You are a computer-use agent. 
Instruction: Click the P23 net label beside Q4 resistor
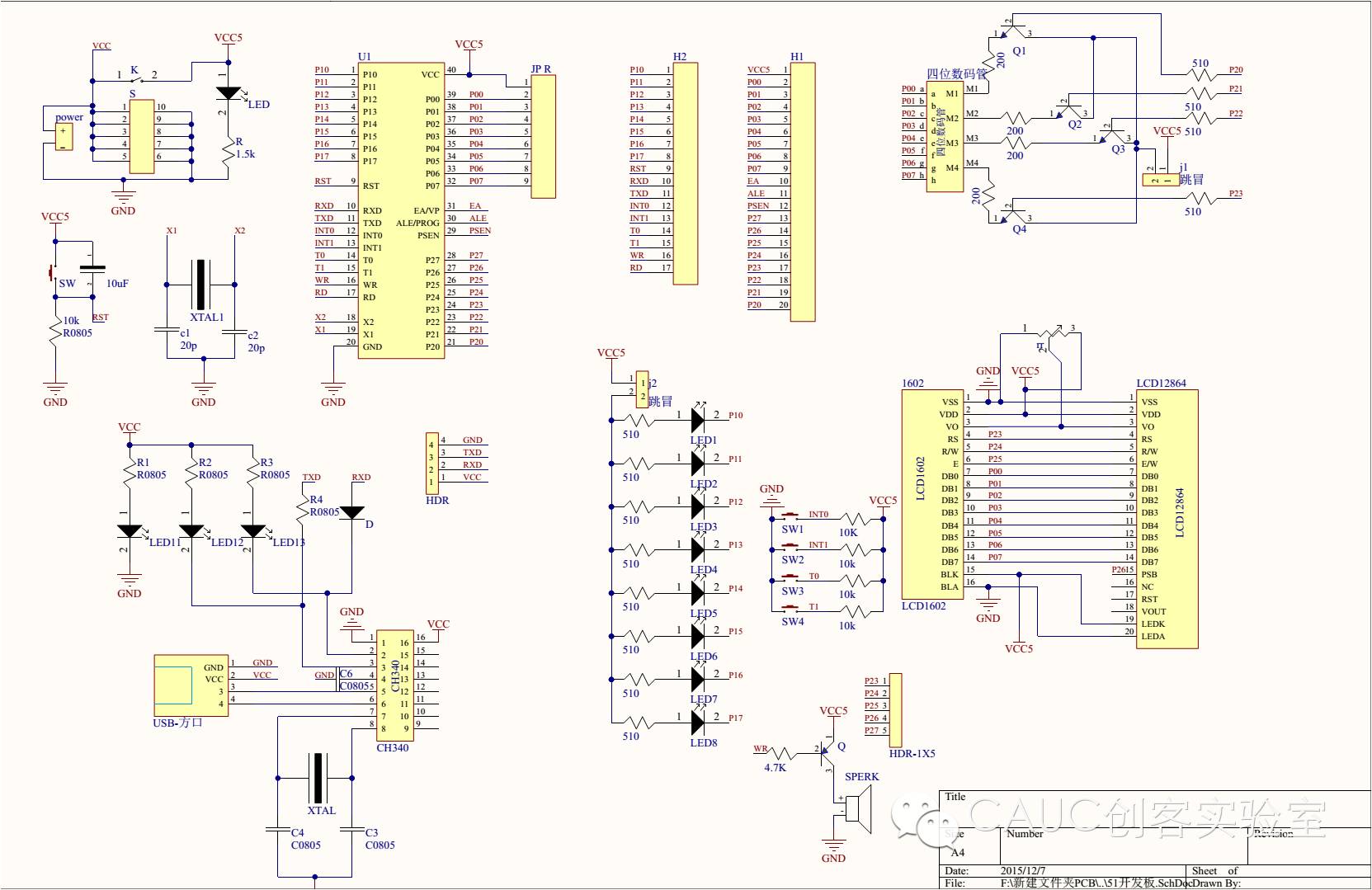[1235, 194]
